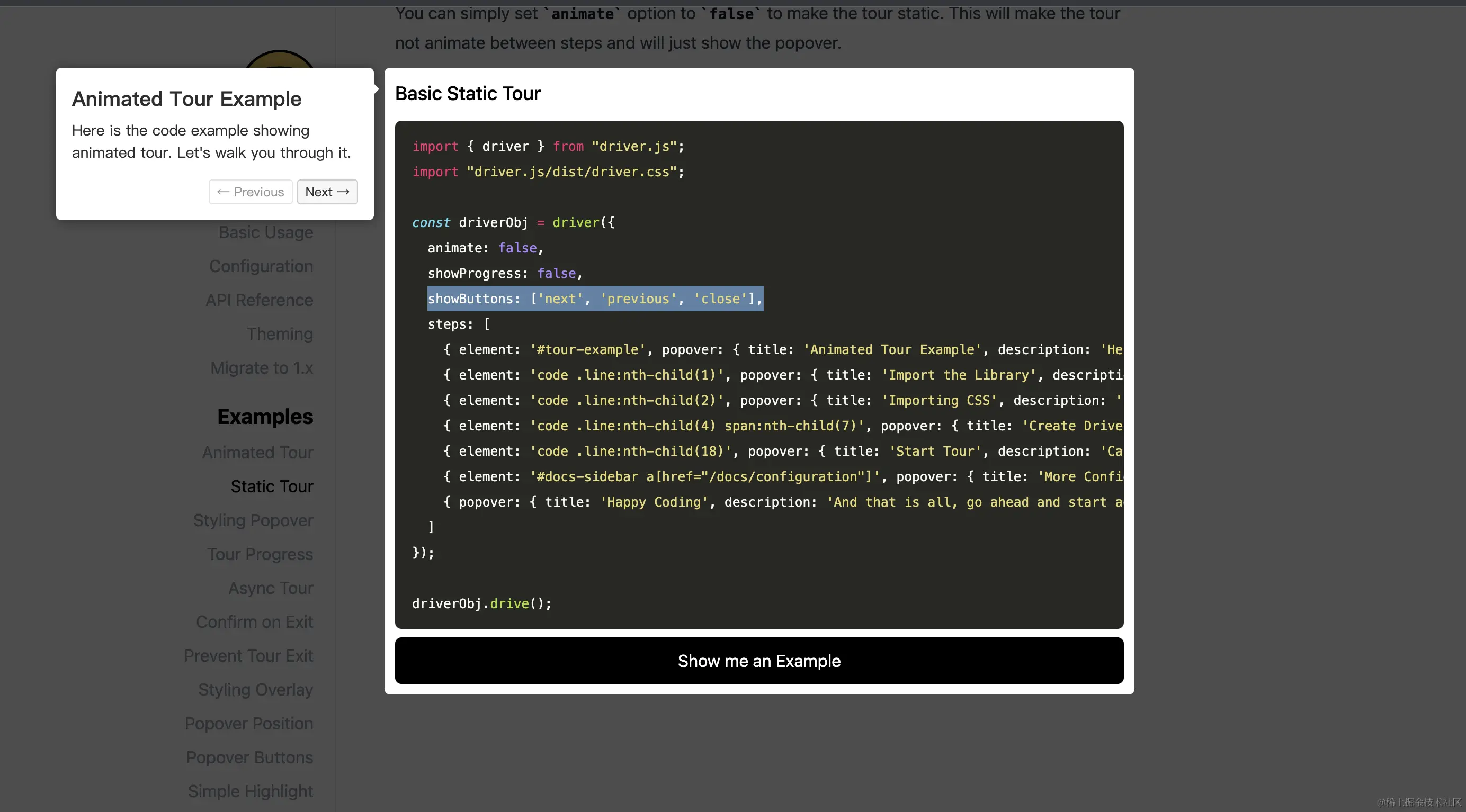Screen dimensions: 1466x812
Task: Open the Basic Usage documentation page
Action: click(x=265, y=232)
